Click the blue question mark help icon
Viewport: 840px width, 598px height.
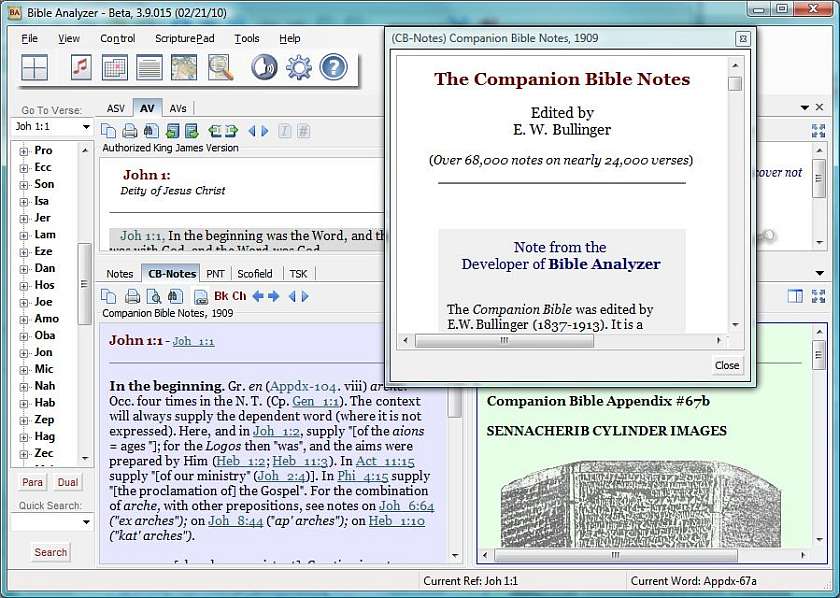coord(333,67)
